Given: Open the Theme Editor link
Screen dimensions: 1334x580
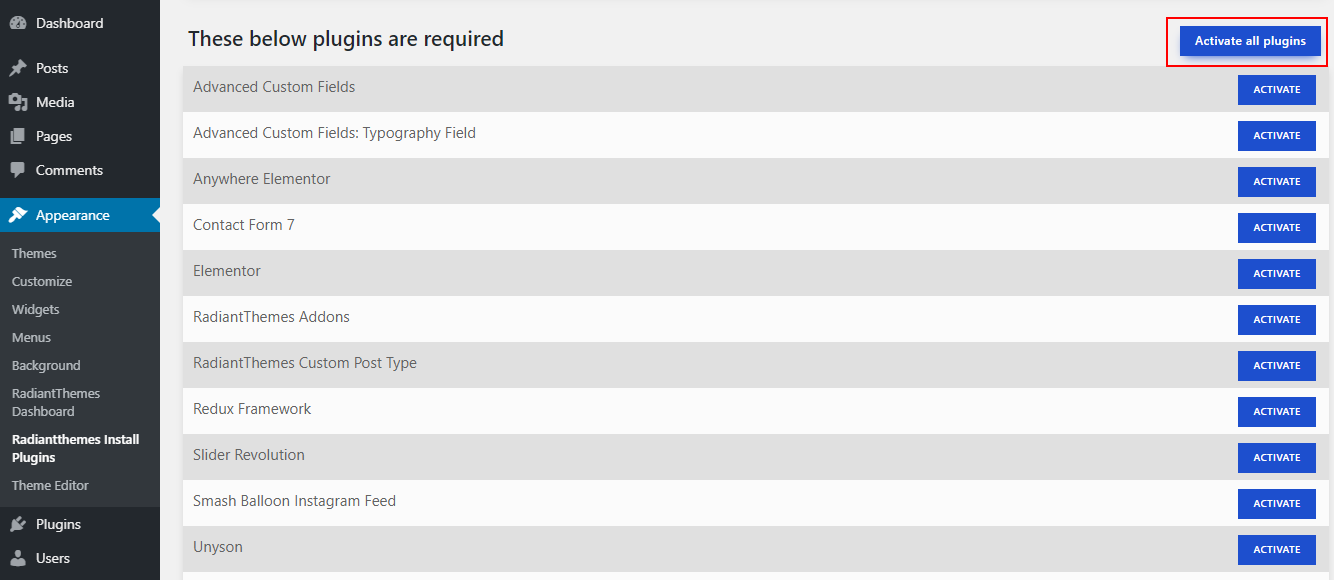Looking at the screenshot, I should tap(50, 485).
